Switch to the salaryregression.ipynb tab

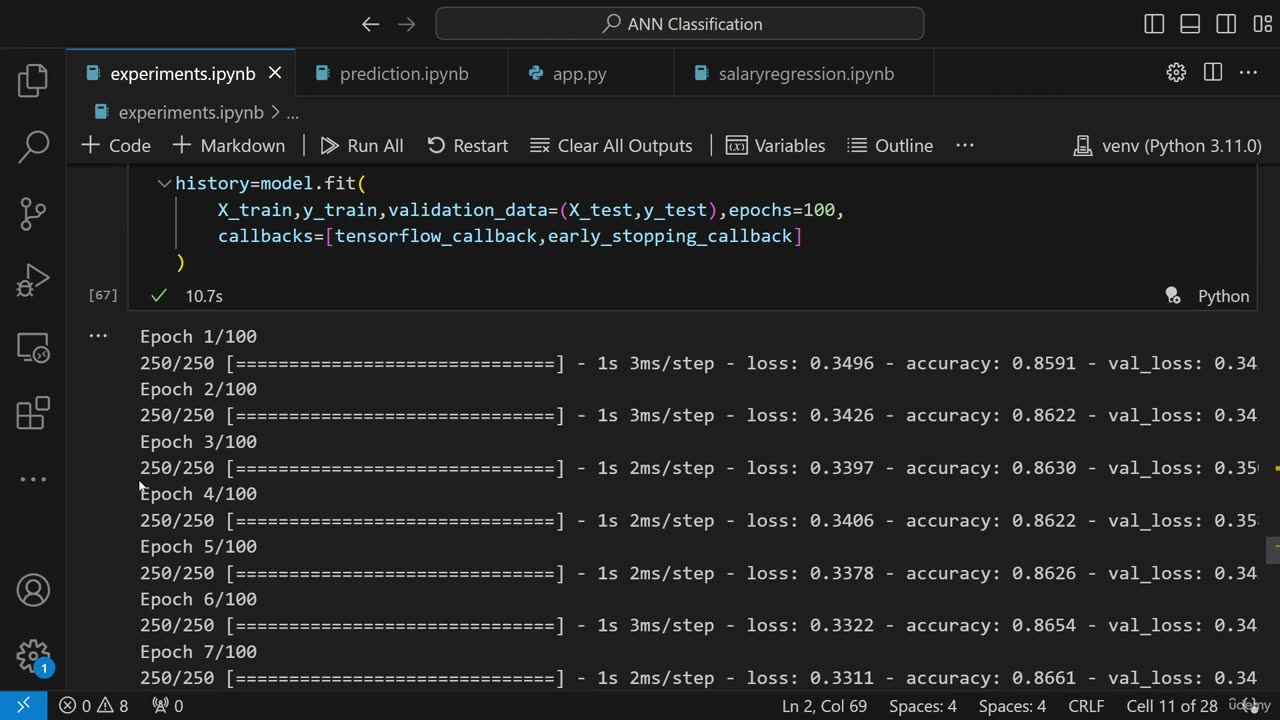pyautogui.click(x=804, y=73)
